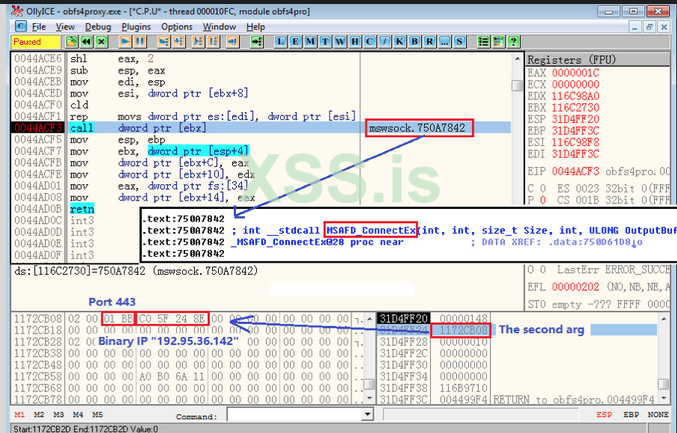Click hex dump pane scroll-down arrow

point(369,398)
